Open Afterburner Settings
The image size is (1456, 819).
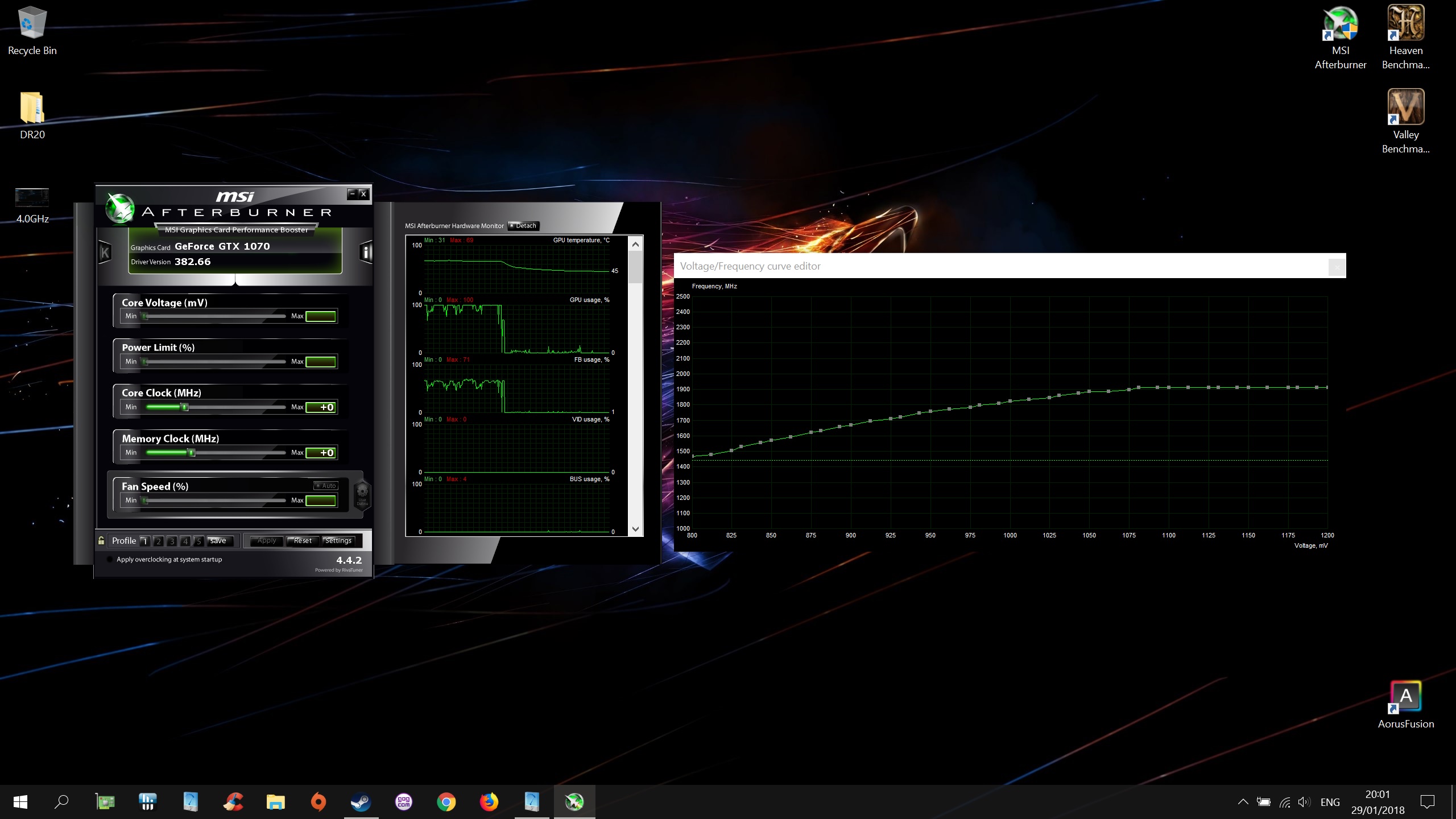coord(338,541)
